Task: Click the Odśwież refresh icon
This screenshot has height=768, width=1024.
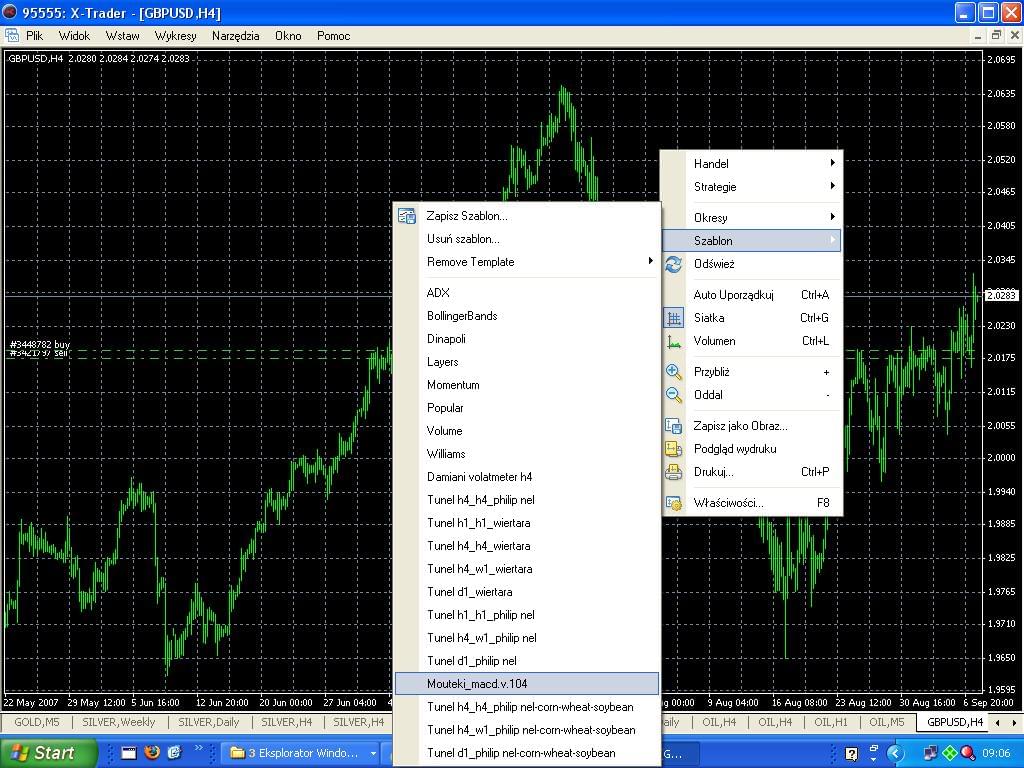Action: point(673,264)
